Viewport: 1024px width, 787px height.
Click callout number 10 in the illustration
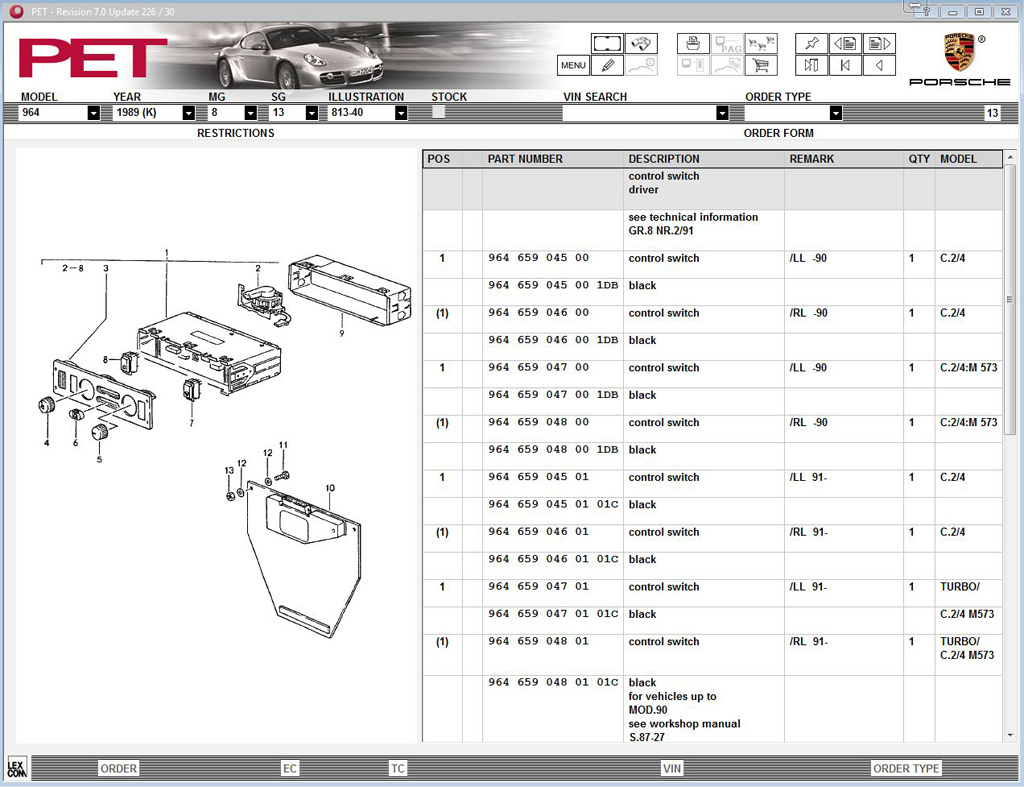330,488
